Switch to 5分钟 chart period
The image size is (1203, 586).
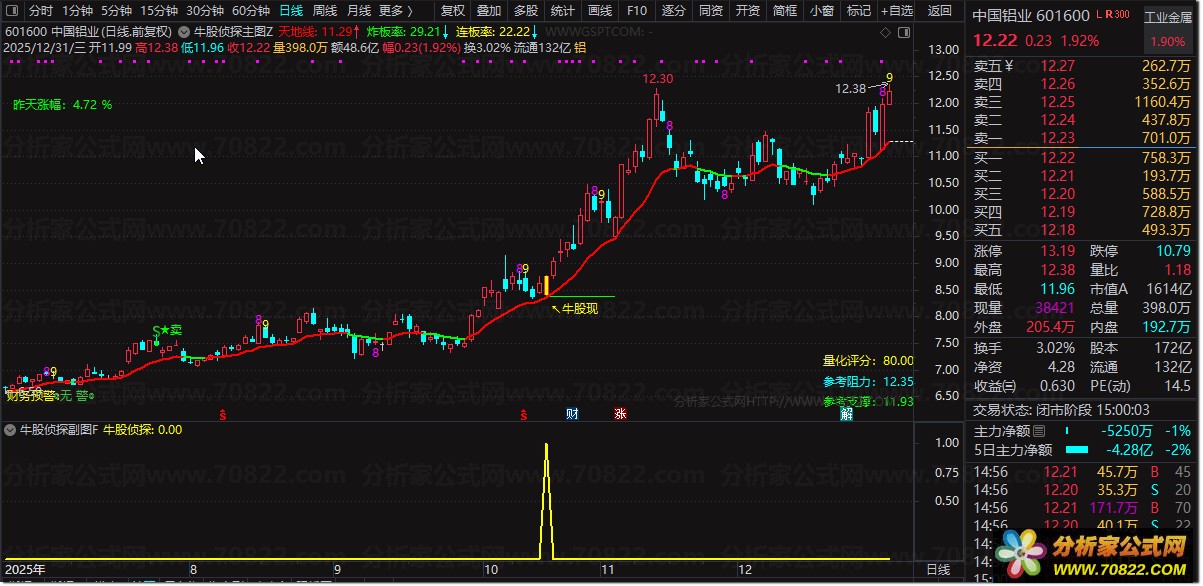[117, 11]
